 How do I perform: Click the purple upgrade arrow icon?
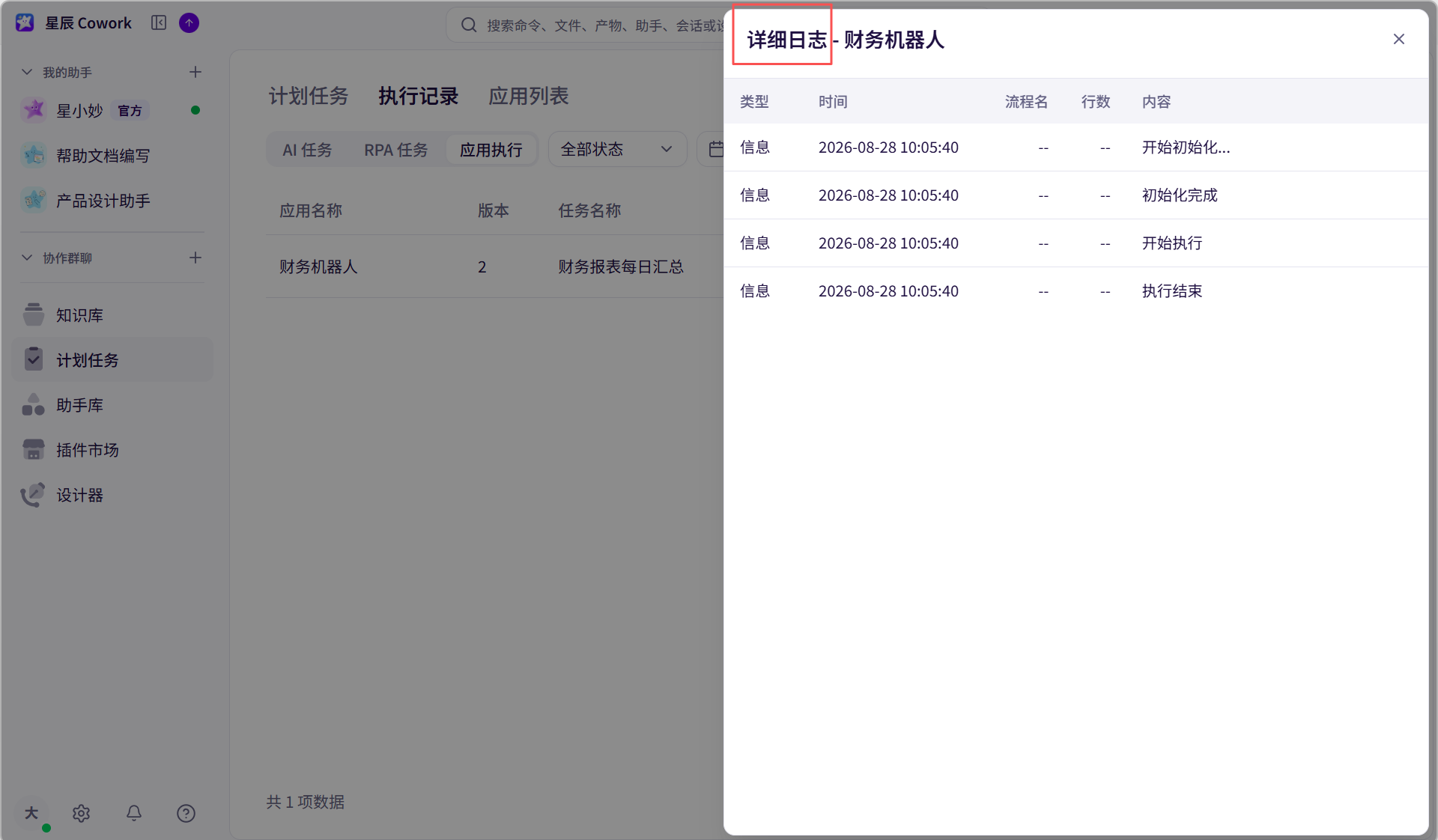click(189, 23)
